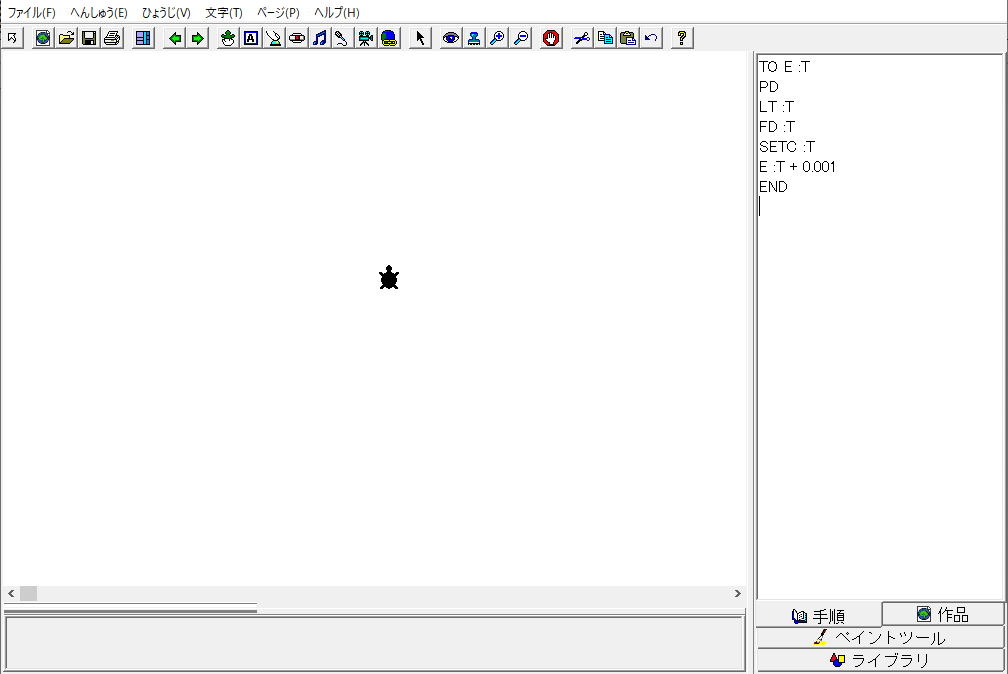Open help with the question mark icon
This screenshot has height=674, width=1008.
(x=682, y=38)
